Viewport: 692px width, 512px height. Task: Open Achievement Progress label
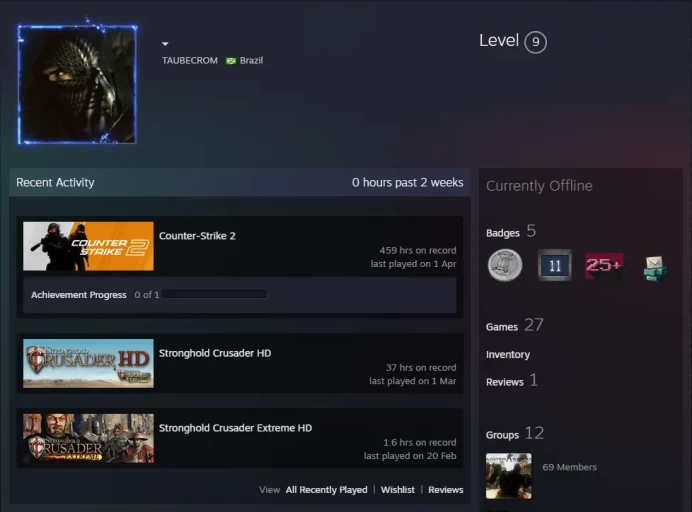click(x=79, y=295)
